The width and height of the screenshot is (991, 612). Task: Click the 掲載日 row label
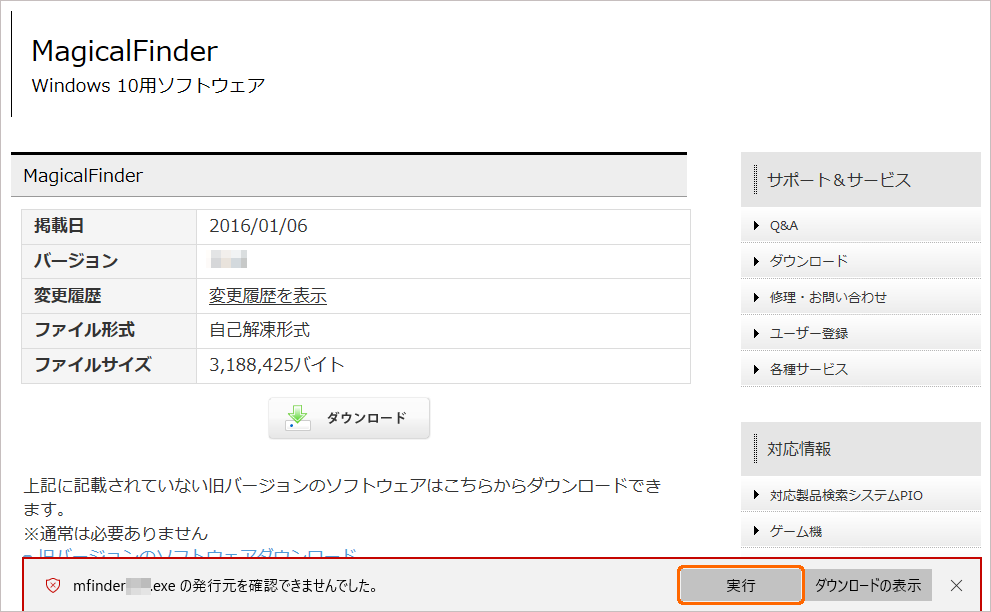[59, 226]
